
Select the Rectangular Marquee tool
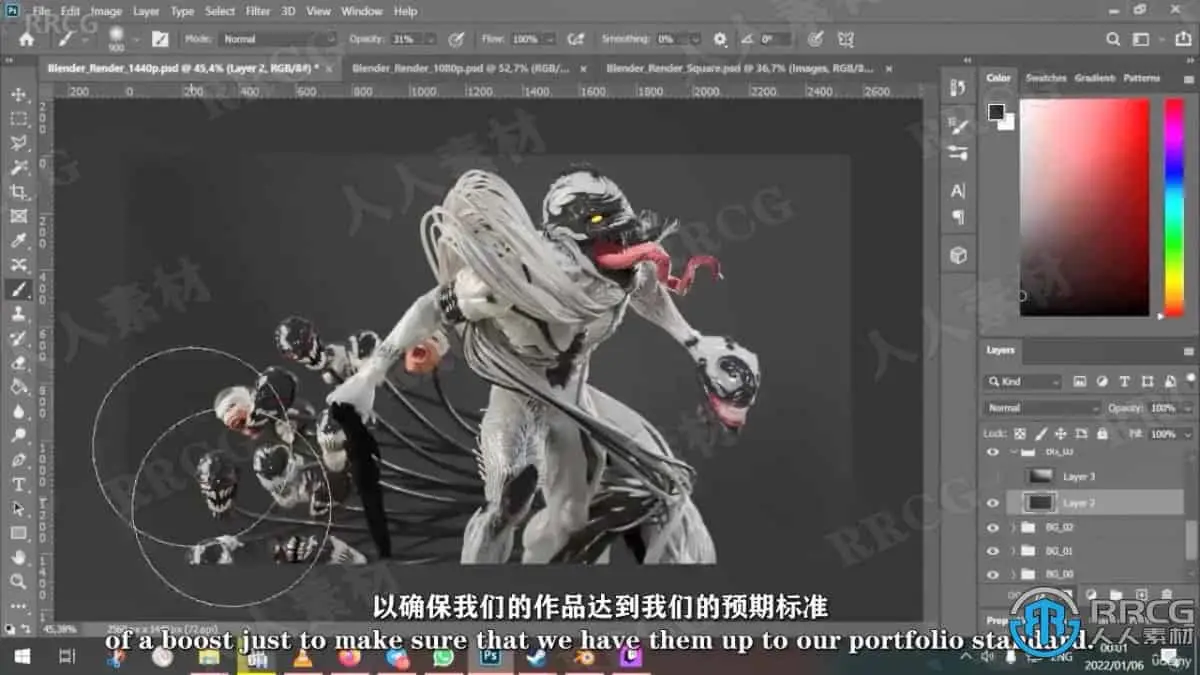[x=19, y=119]
